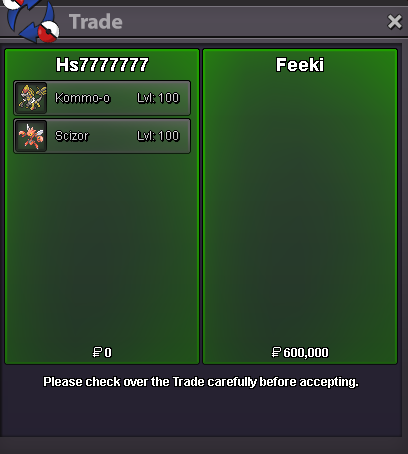
Task: Click the Feeki player name header
Action: [x=300, y=65]
